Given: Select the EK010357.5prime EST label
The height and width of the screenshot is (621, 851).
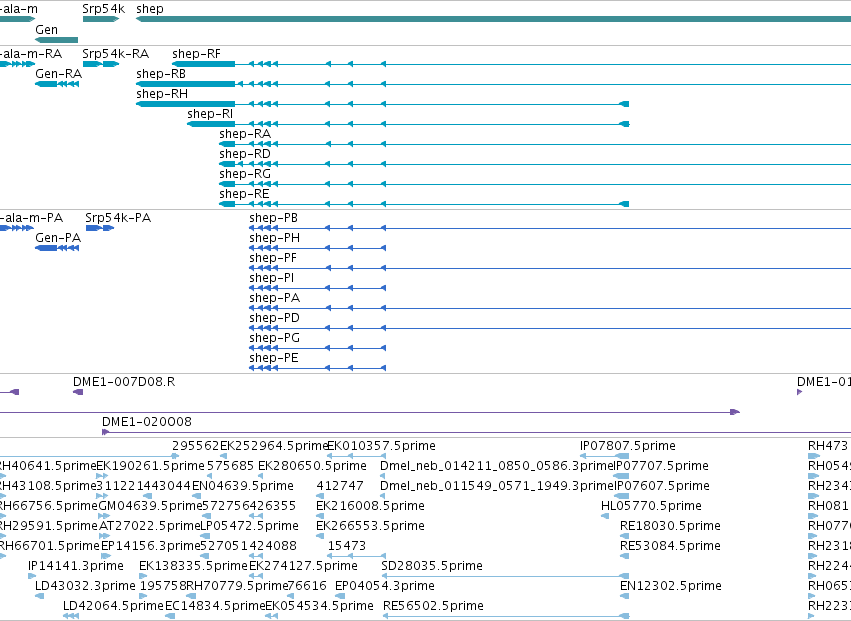Looking at the screenshot, I should [x=381, y=446].
